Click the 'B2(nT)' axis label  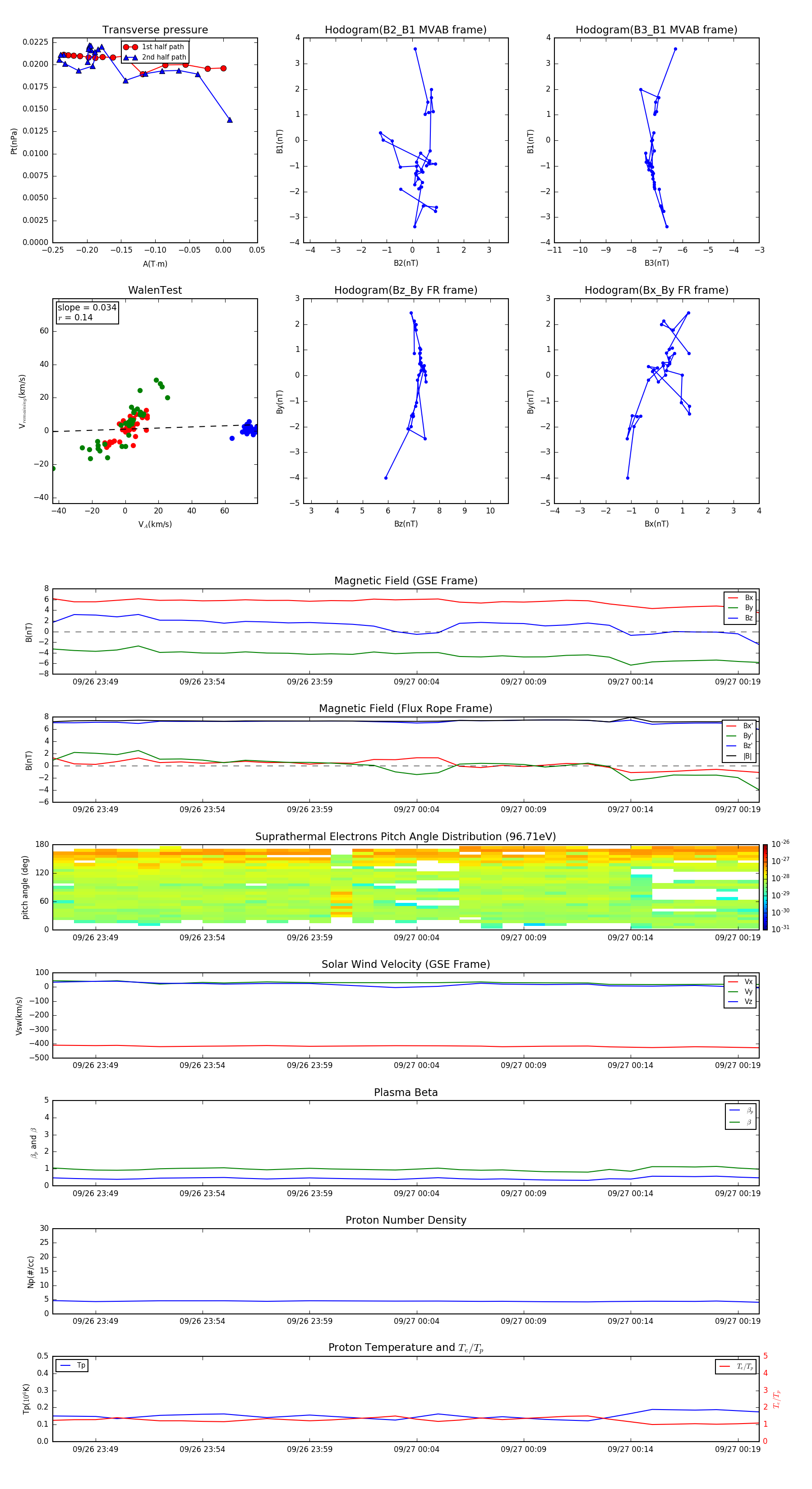coord(406,263)
